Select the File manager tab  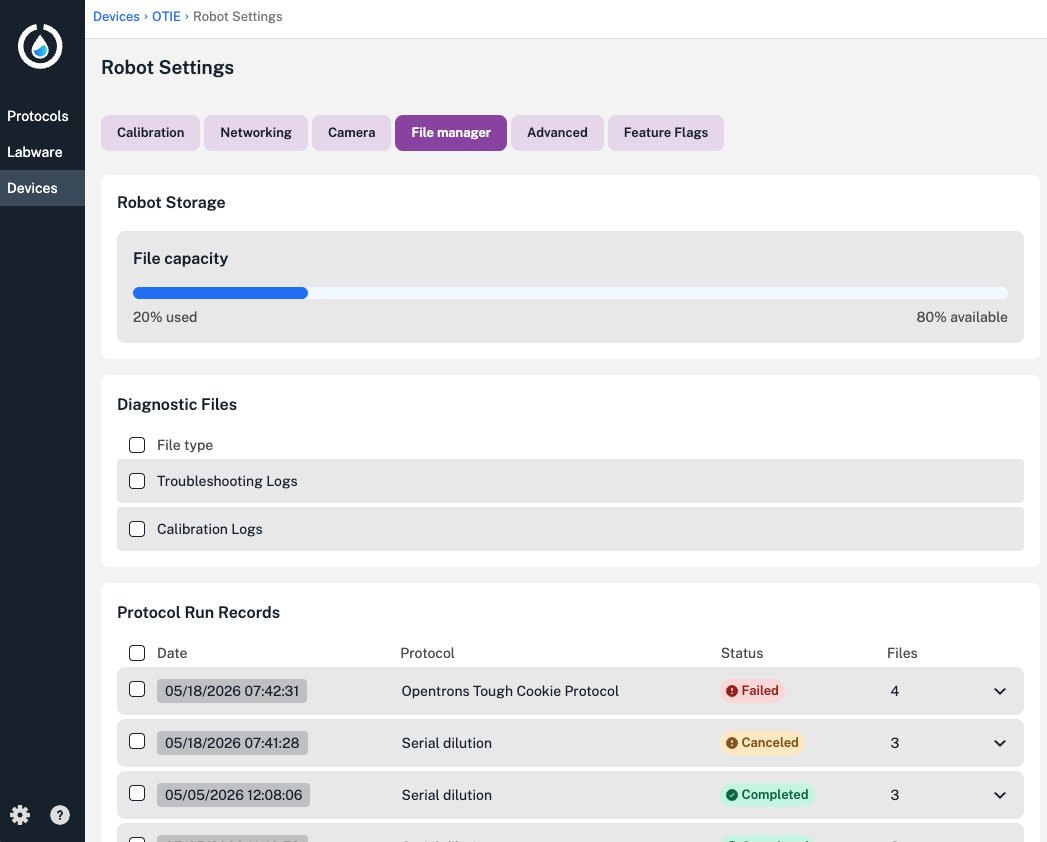[x=451, y=133]
